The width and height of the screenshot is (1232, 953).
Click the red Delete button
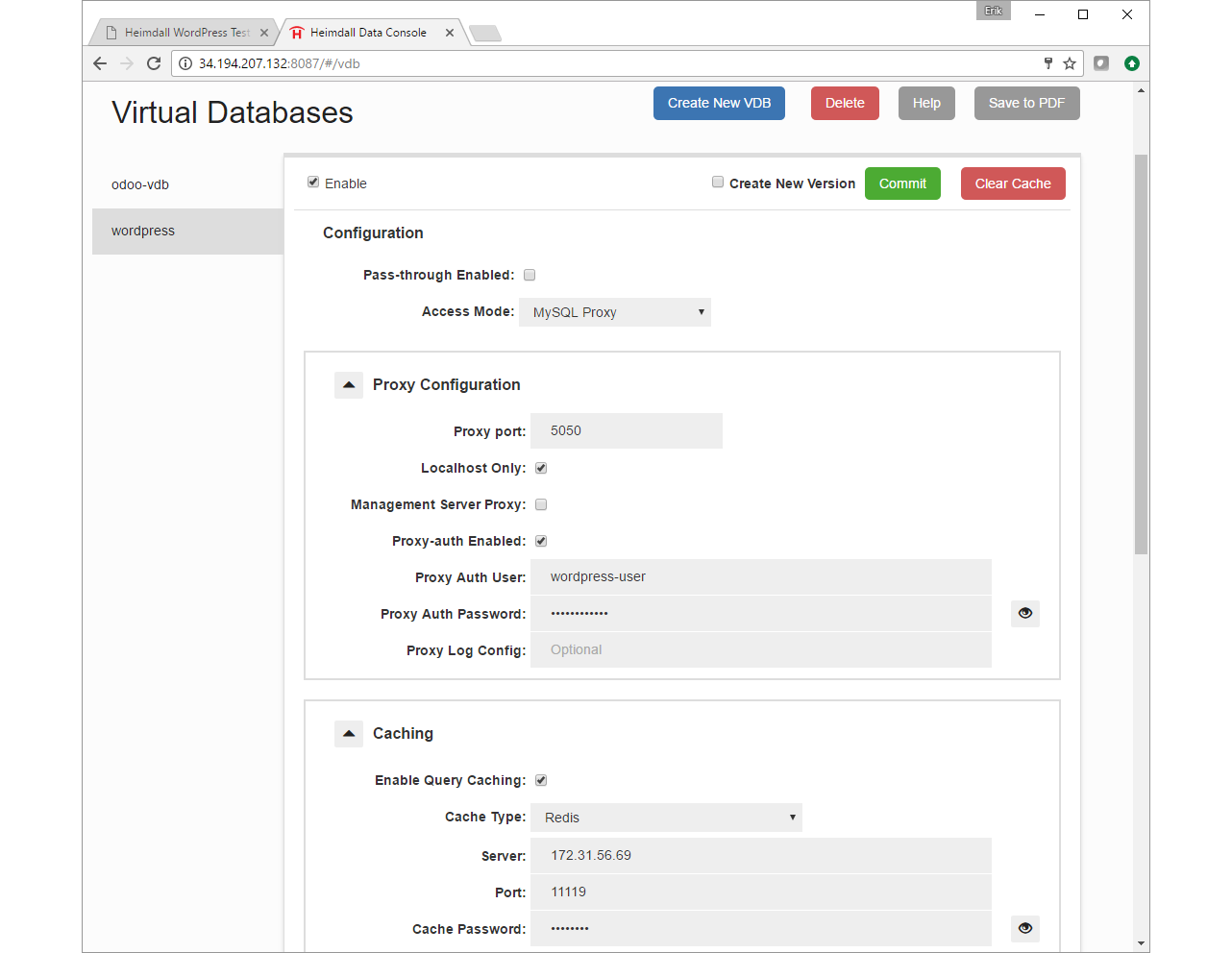pos(845,103)
